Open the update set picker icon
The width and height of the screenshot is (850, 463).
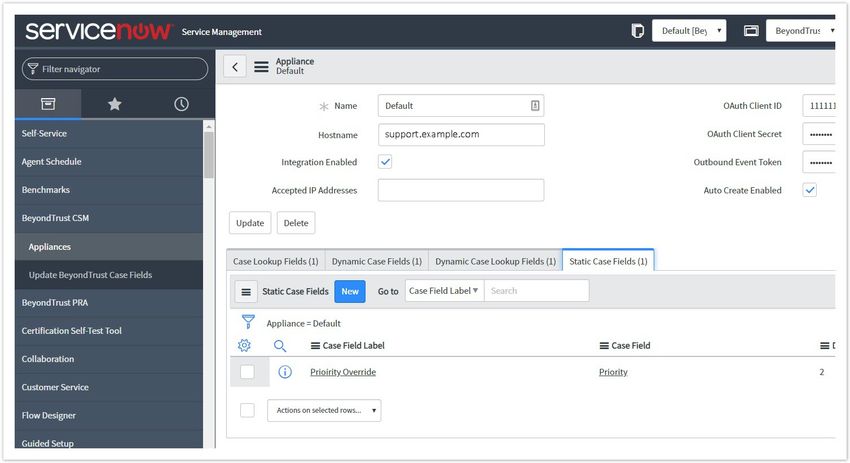point(638,31)
